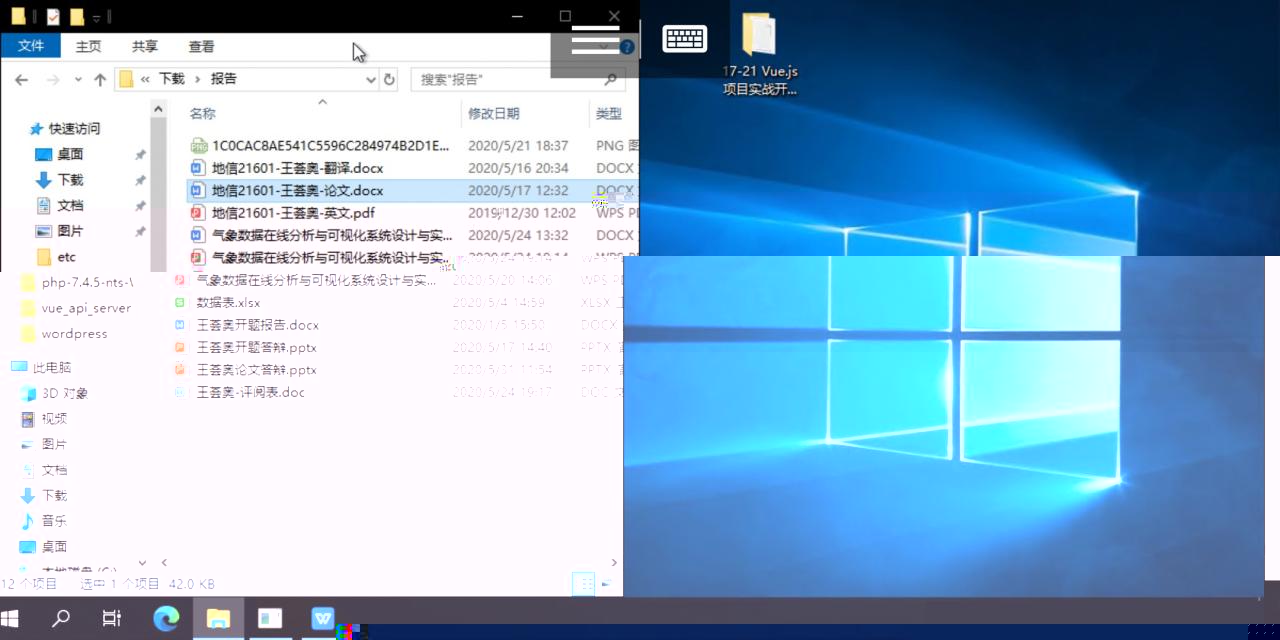Open the 文件 menu tab

(x=31, y=46)
